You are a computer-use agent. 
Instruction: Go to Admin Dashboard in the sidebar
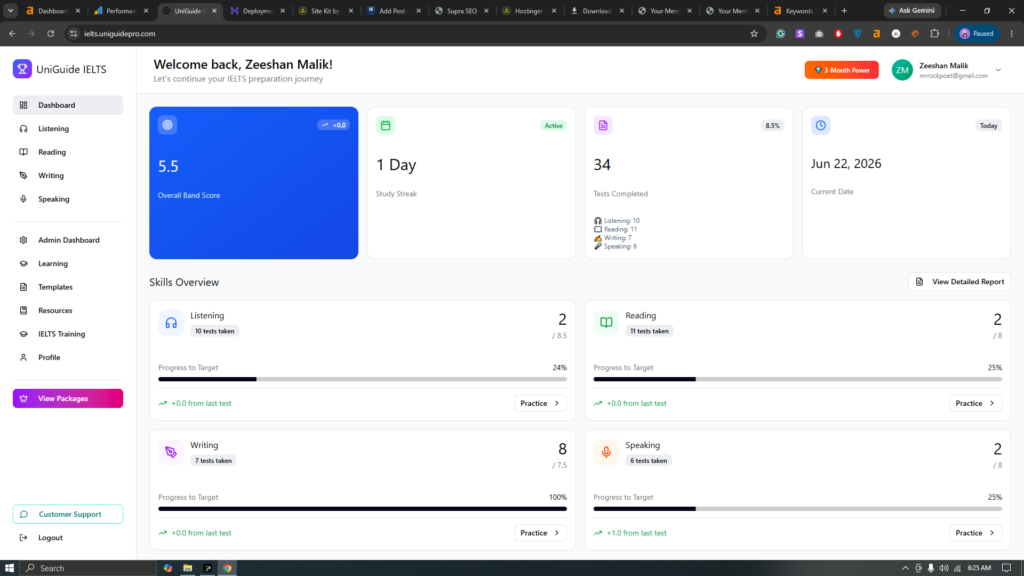point(68,240)
